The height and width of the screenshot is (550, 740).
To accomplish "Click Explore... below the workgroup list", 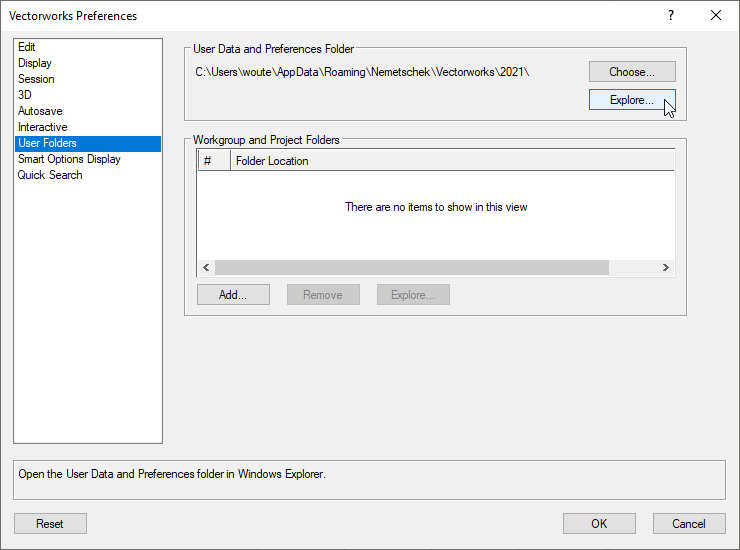I will coord(413,295).
